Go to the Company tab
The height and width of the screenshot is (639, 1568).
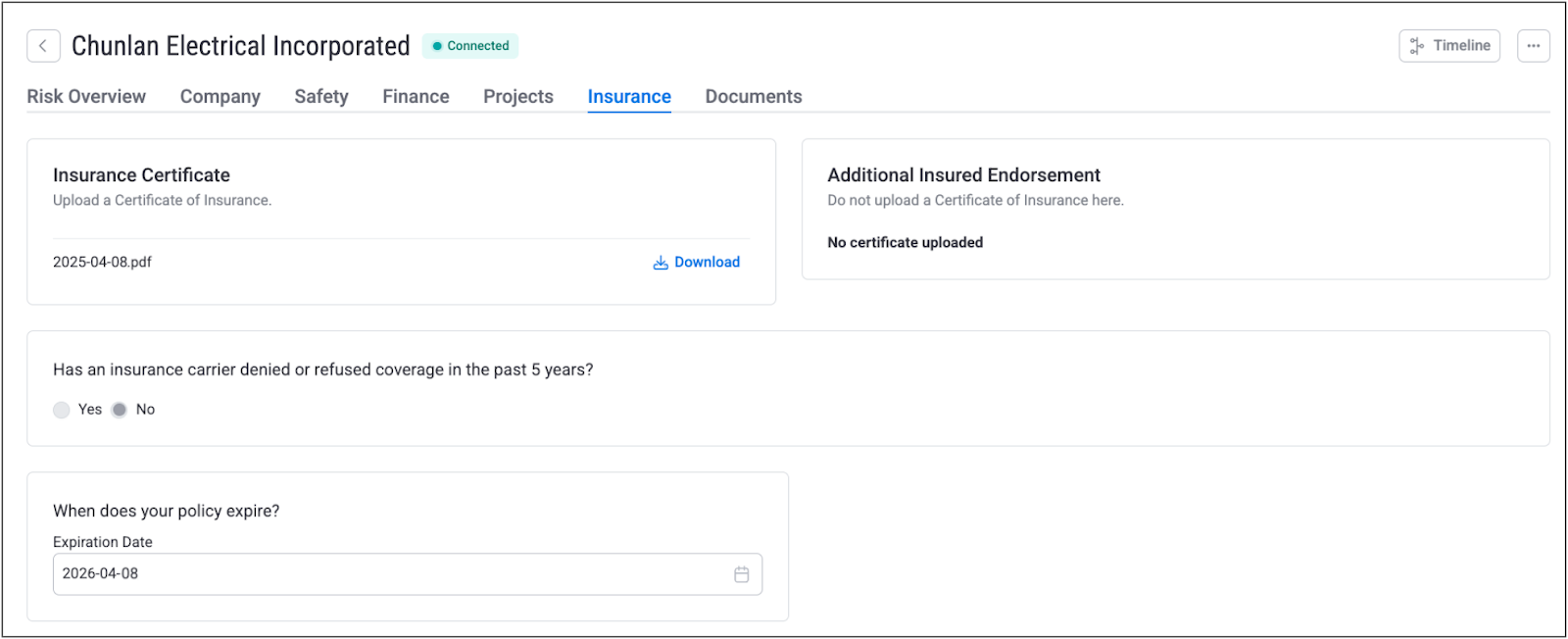tap(220, 97)
